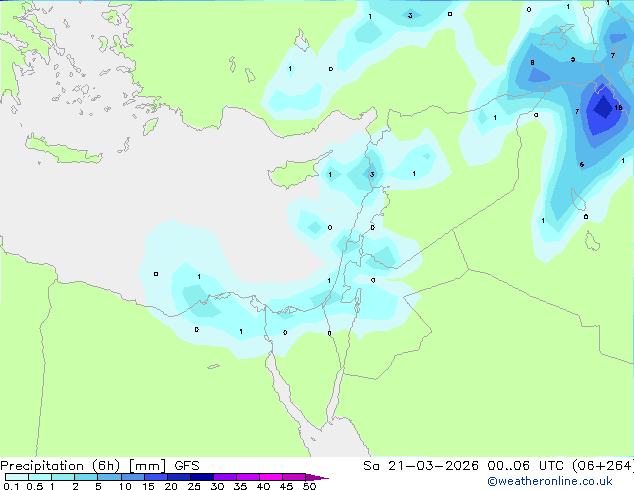Viewport: 634px width, 490px height.
Task: Click the 5–10 mm legend color swatch
Action: tap(109, 477)
